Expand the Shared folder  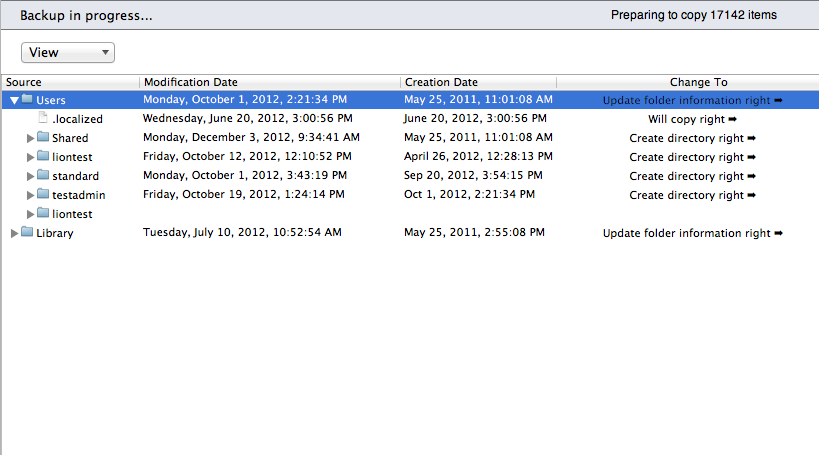click(x=30, y=138)
